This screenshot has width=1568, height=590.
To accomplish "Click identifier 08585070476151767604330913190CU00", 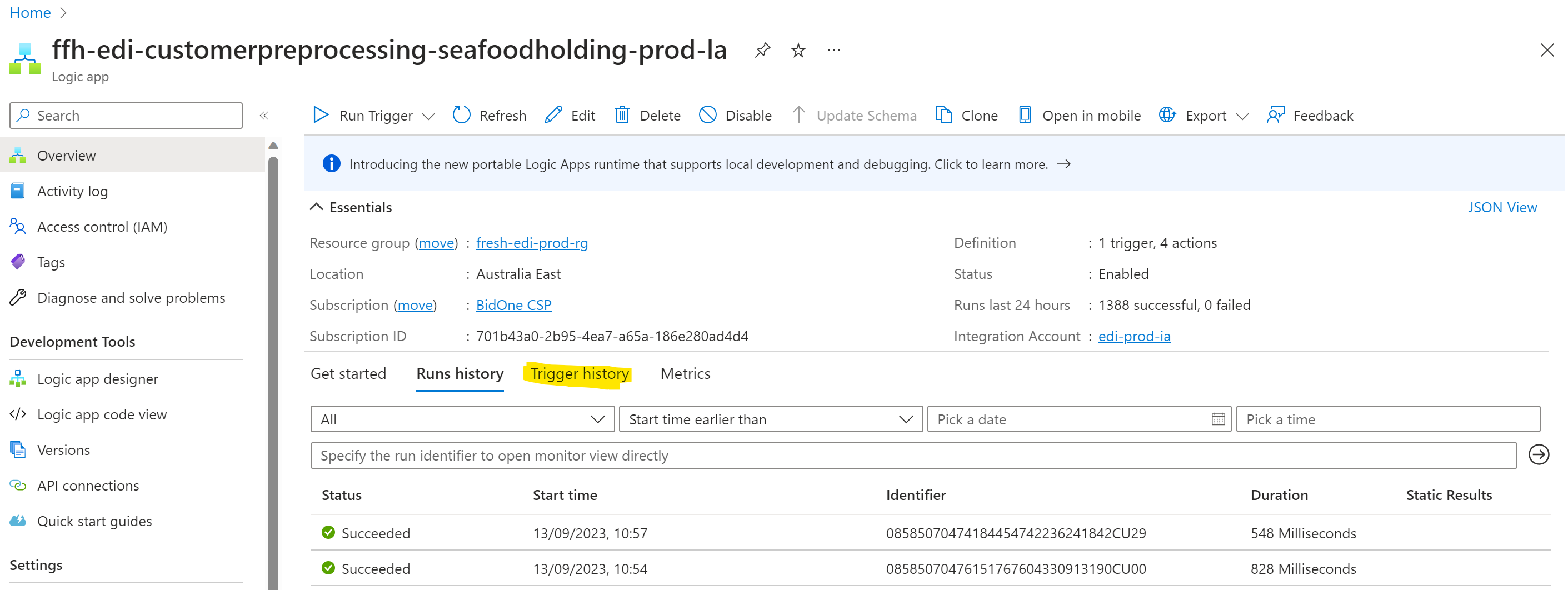I will [1015, 568].
